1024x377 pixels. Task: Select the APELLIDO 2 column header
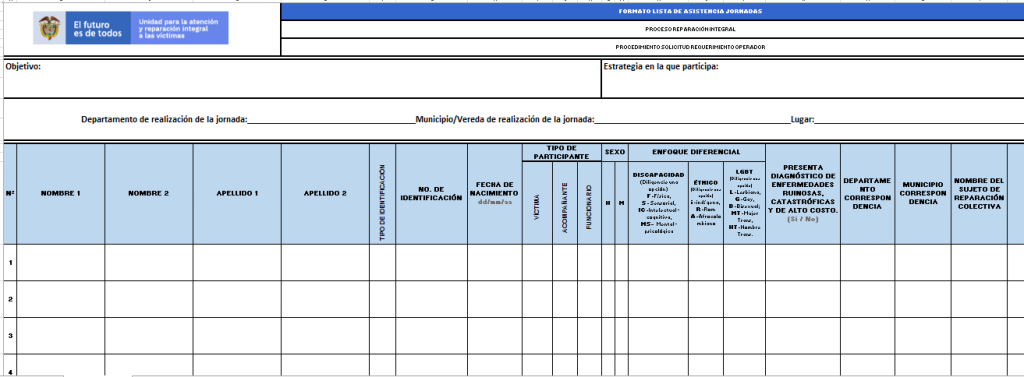click(325, 194)
